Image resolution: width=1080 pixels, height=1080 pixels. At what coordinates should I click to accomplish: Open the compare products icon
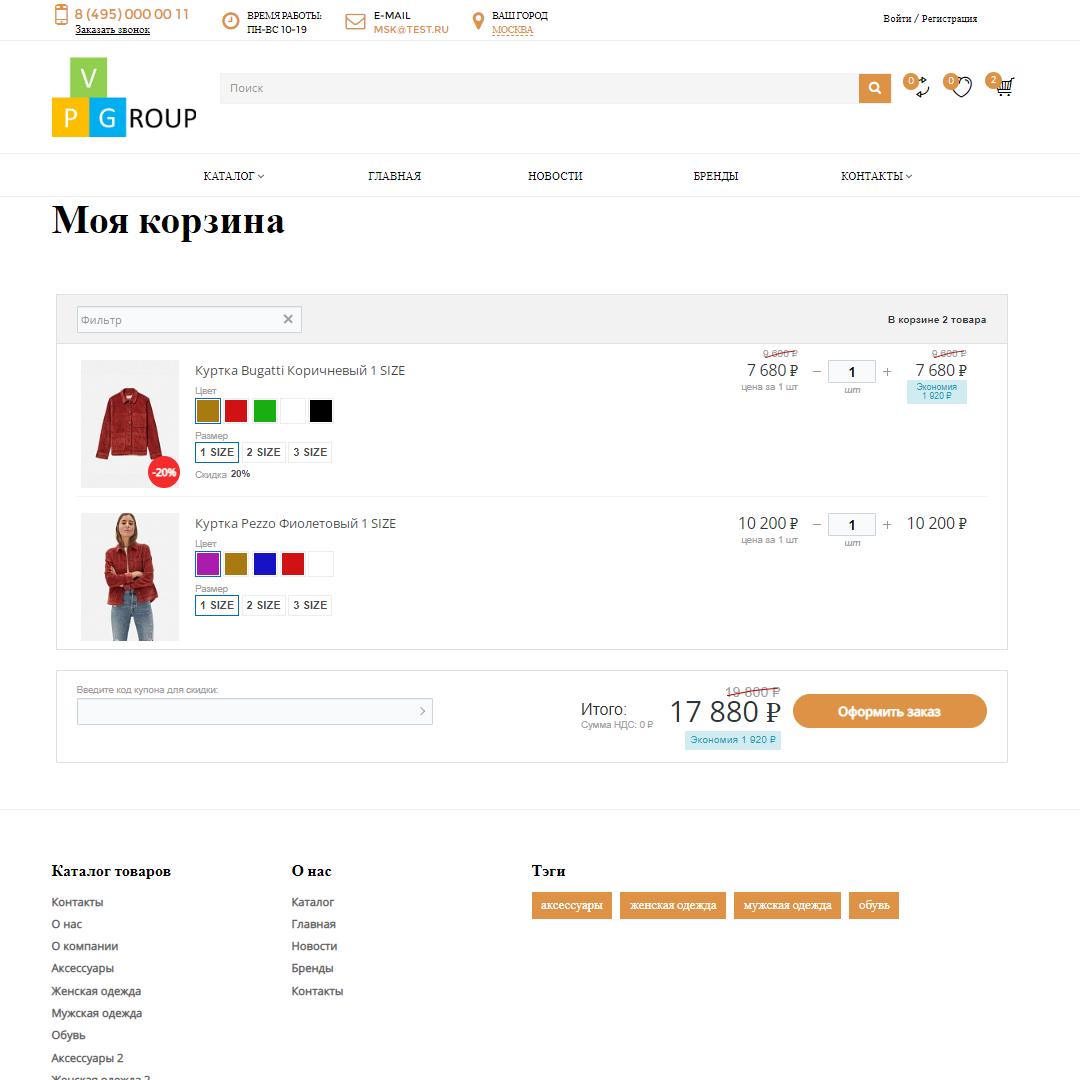(x=920, y=88)
